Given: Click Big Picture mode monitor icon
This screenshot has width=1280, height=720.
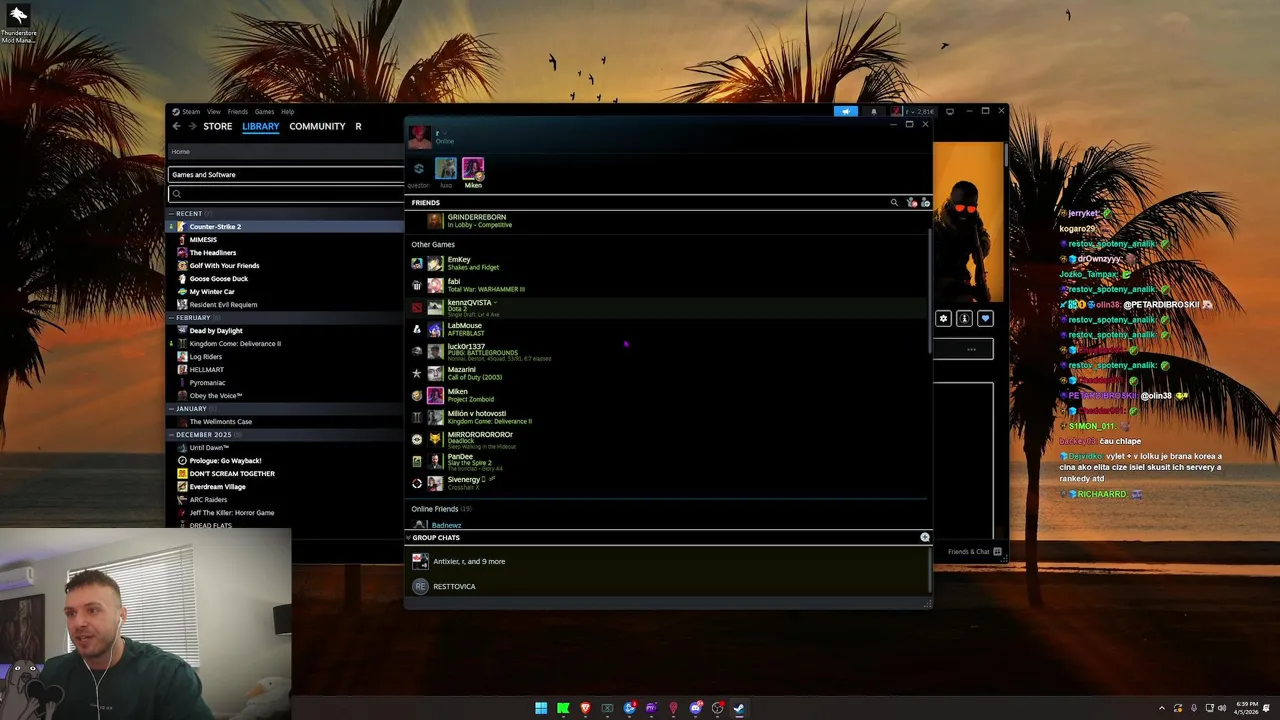Looking at the screenshot, I should tap(950, 111).
